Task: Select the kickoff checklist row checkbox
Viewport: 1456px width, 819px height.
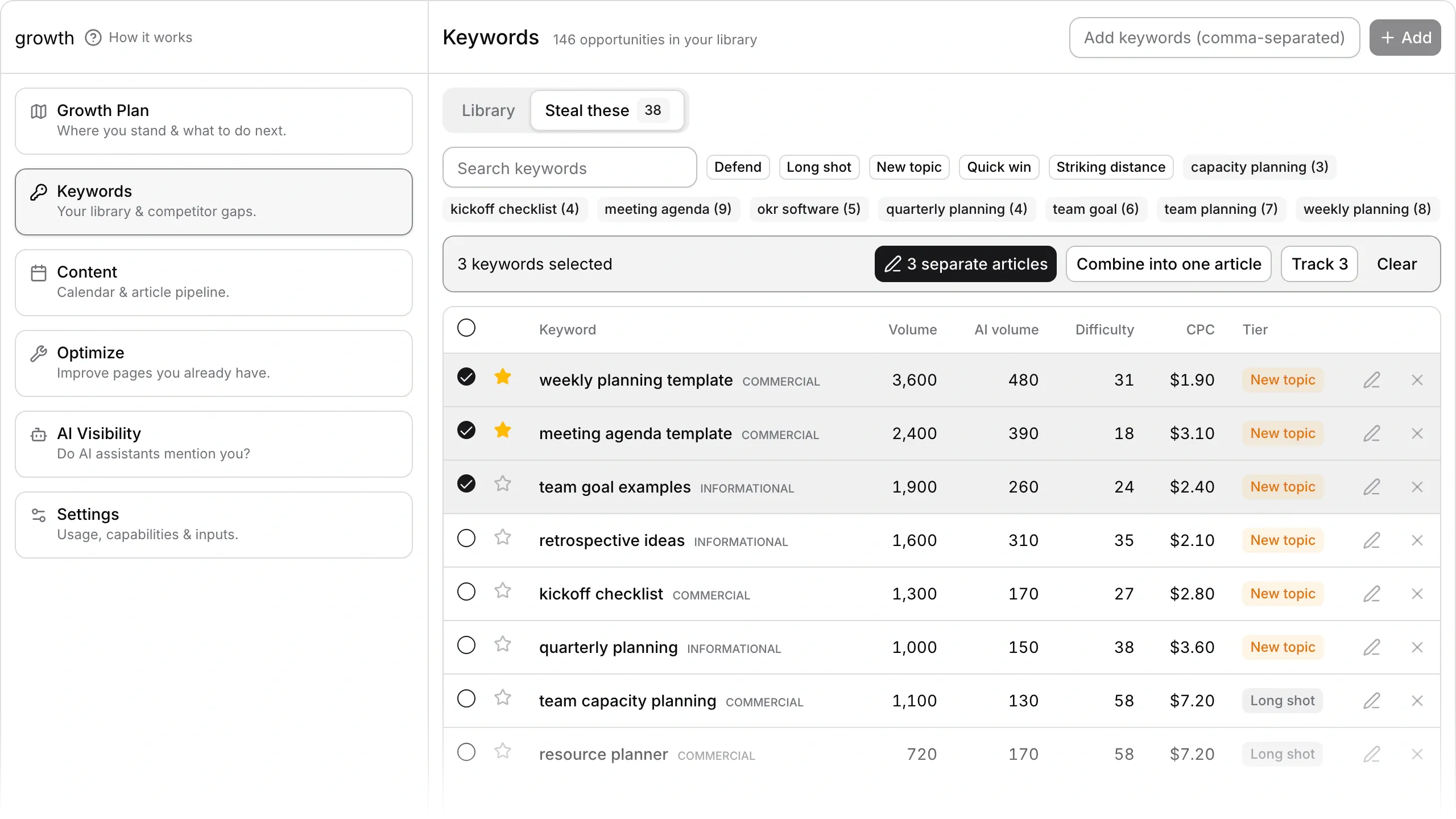Action: coord(466,591)
